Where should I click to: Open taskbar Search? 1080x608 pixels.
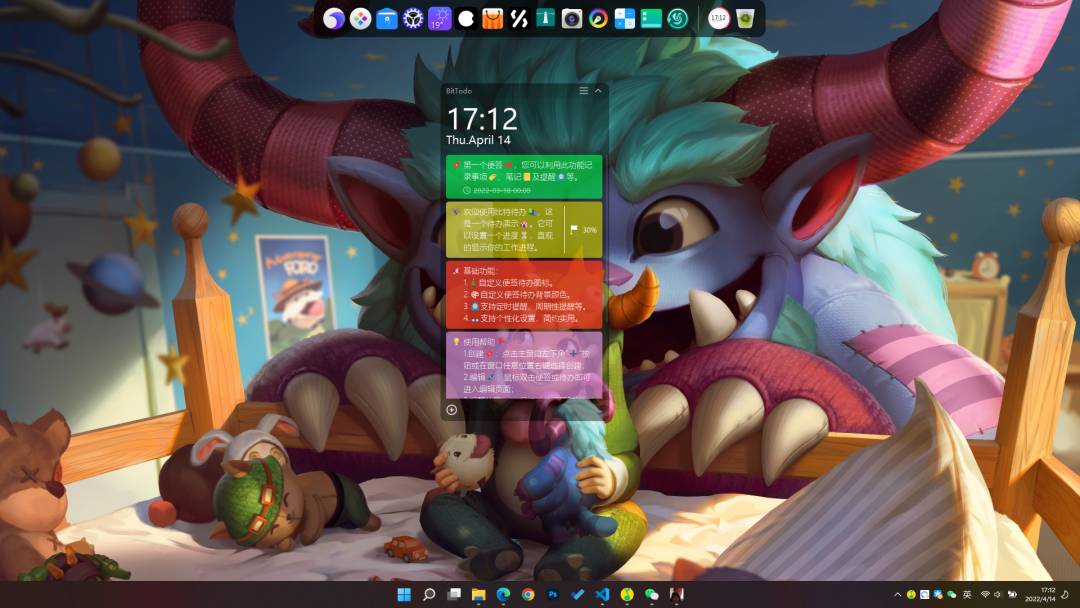[x=429, y=594]
